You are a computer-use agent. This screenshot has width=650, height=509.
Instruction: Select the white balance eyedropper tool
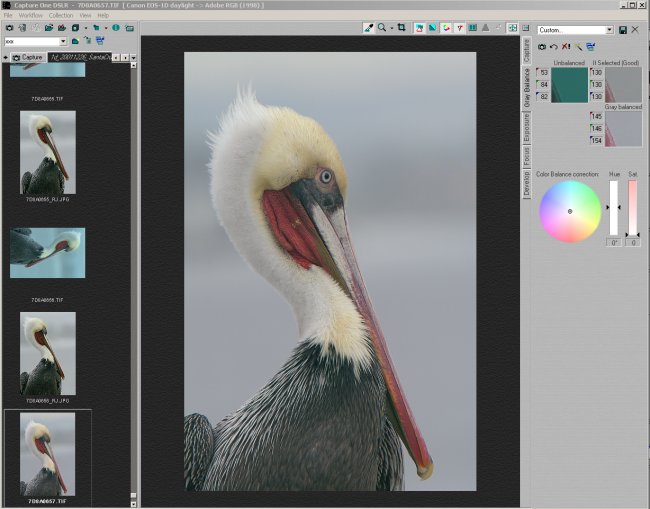[369, 28]
